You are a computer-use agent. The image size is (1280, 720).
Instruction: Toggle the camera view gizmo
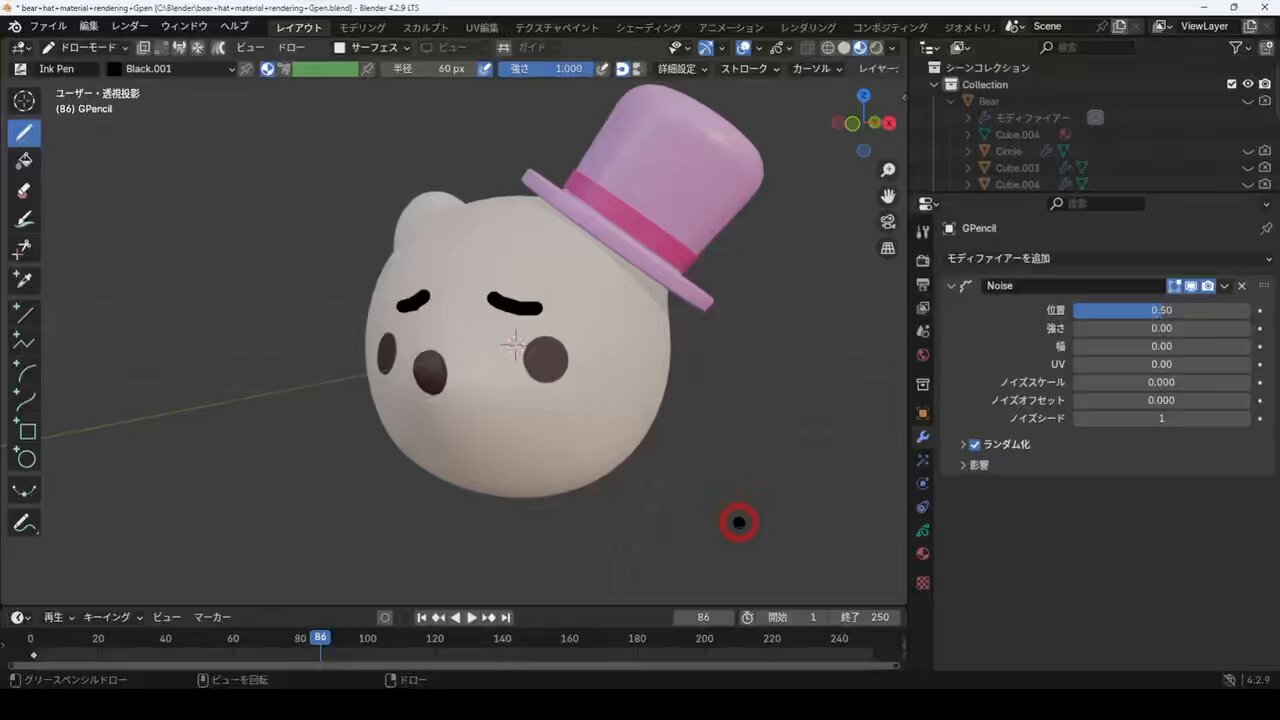tap(888, 222)
